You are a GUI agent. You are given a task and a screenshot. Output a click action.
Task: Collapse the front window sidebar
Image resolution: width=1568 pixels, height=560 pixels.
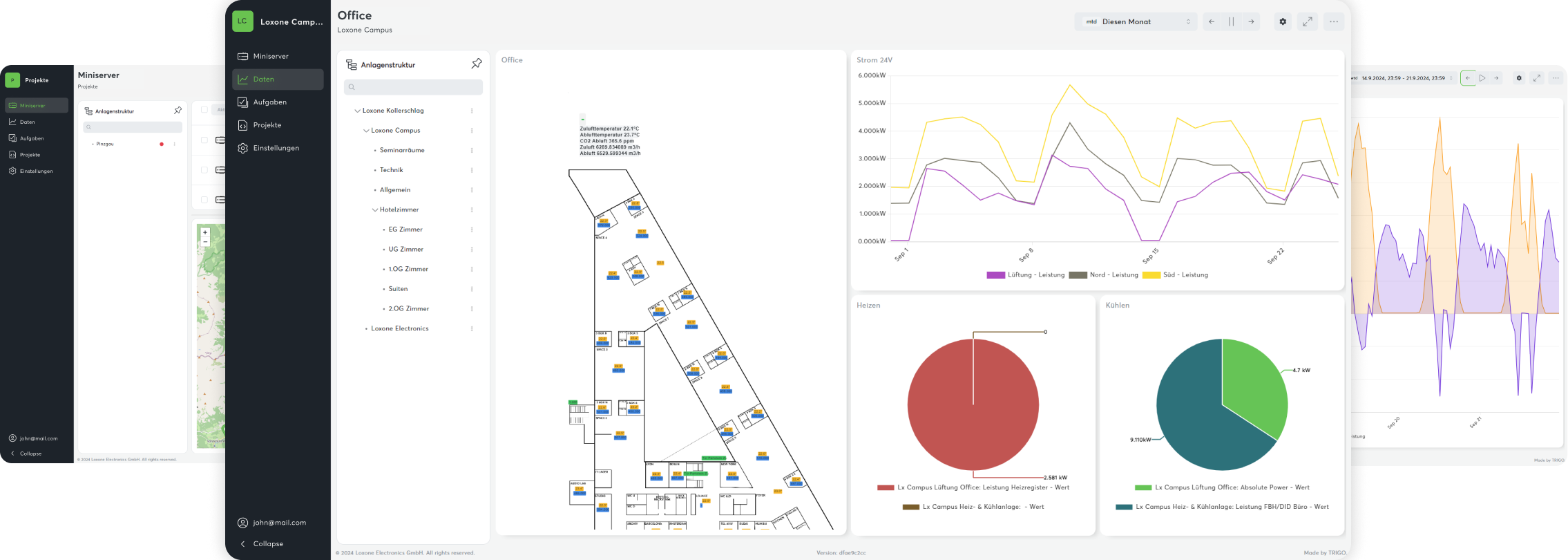coord(261,543)
